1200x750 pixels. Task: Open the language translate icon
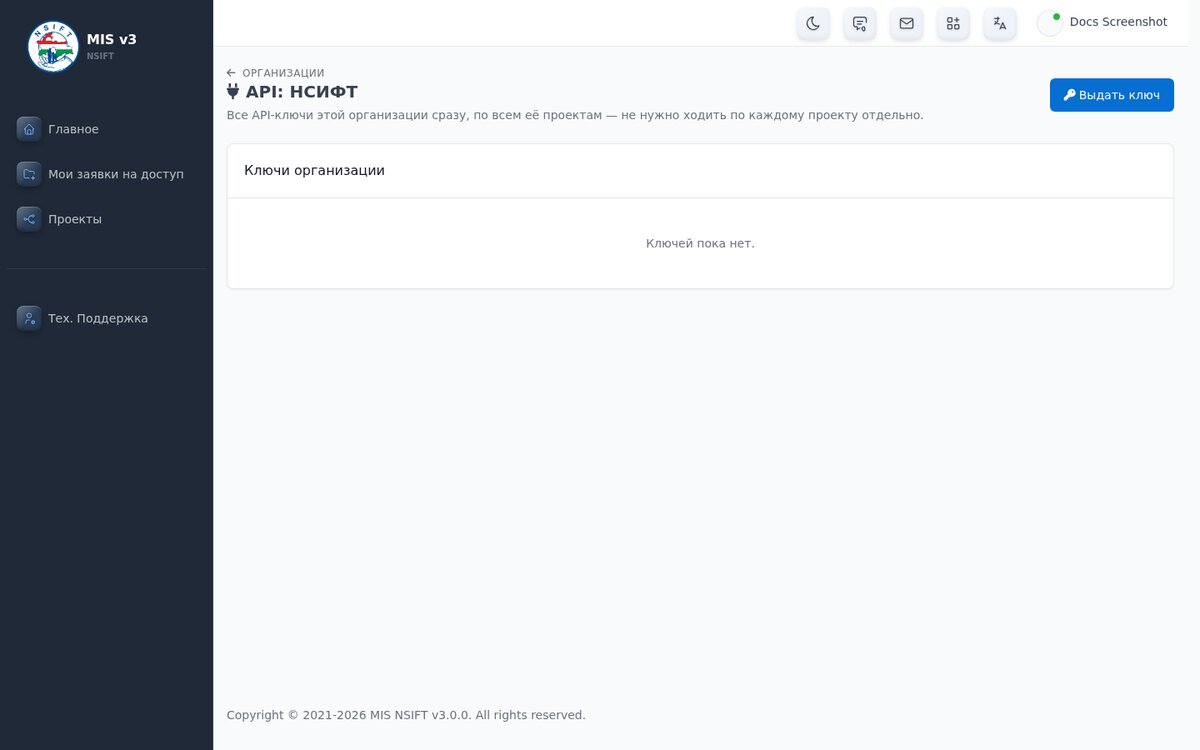pyautogui.click(x=1000, y=23)
